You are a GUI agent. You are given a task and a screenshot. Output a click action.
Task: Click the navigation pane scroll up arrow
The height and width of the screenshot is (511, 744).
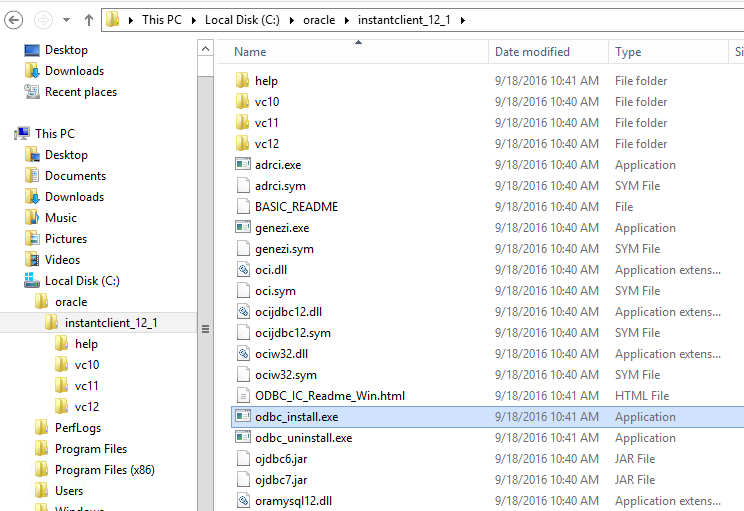[205, 49]
